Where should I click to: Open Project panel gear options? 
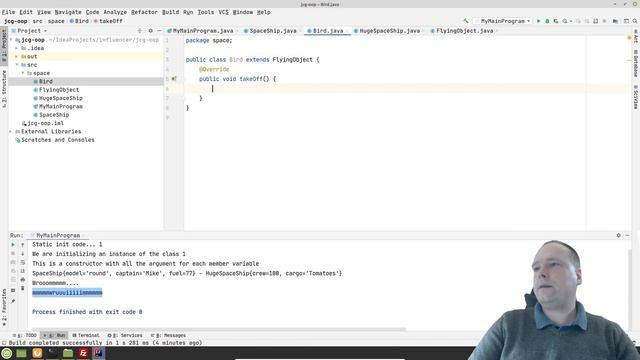[x=150, y=31]
